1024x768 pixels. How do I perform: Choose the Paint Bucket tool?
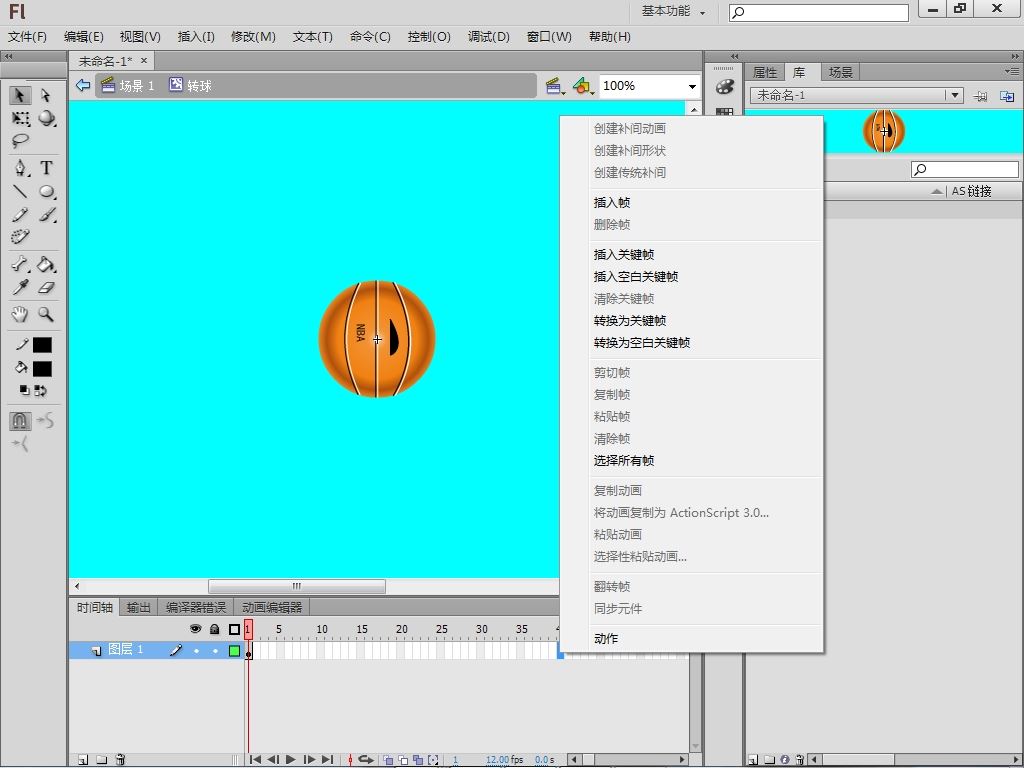click(46, 265)
